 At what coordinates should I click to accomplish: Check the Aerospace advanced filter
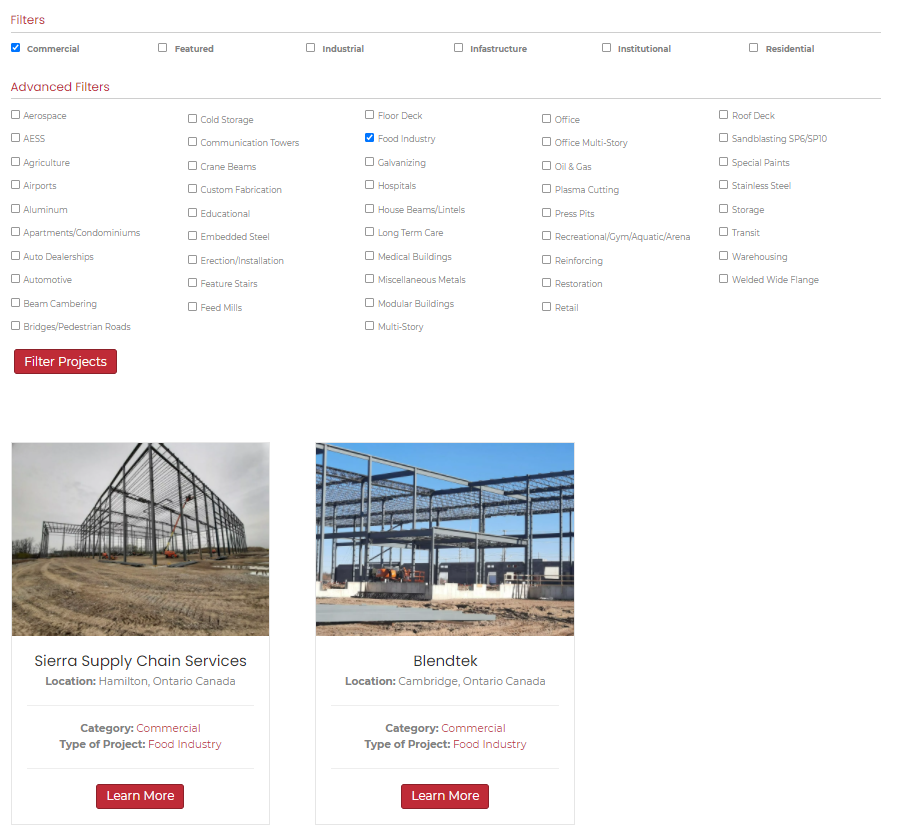tap(16, 115)
